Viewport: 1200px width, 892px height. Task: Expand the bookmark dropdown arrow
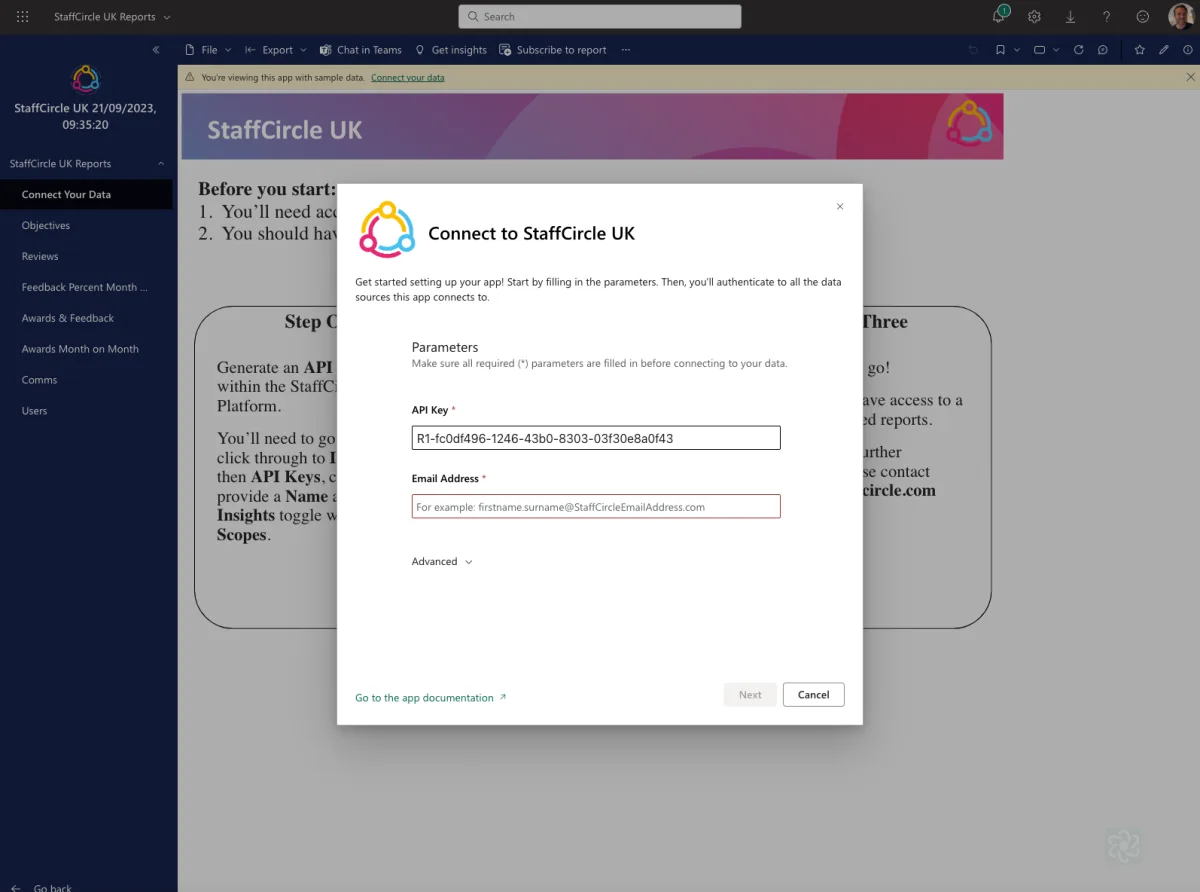click(1017, 50)
